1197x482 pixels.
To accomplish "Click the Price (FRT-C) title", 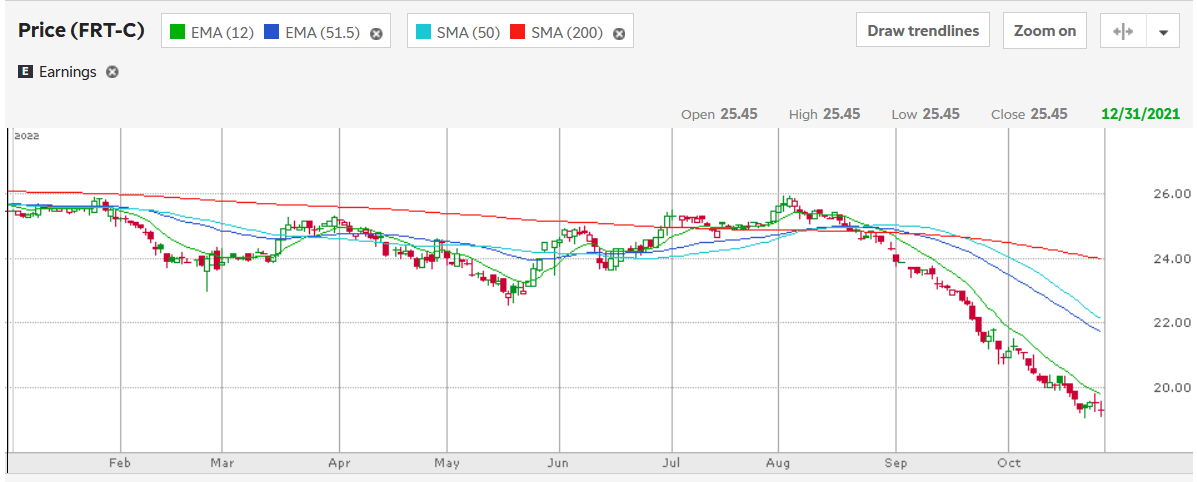I will pyautogui.click(x=81, y=31).
